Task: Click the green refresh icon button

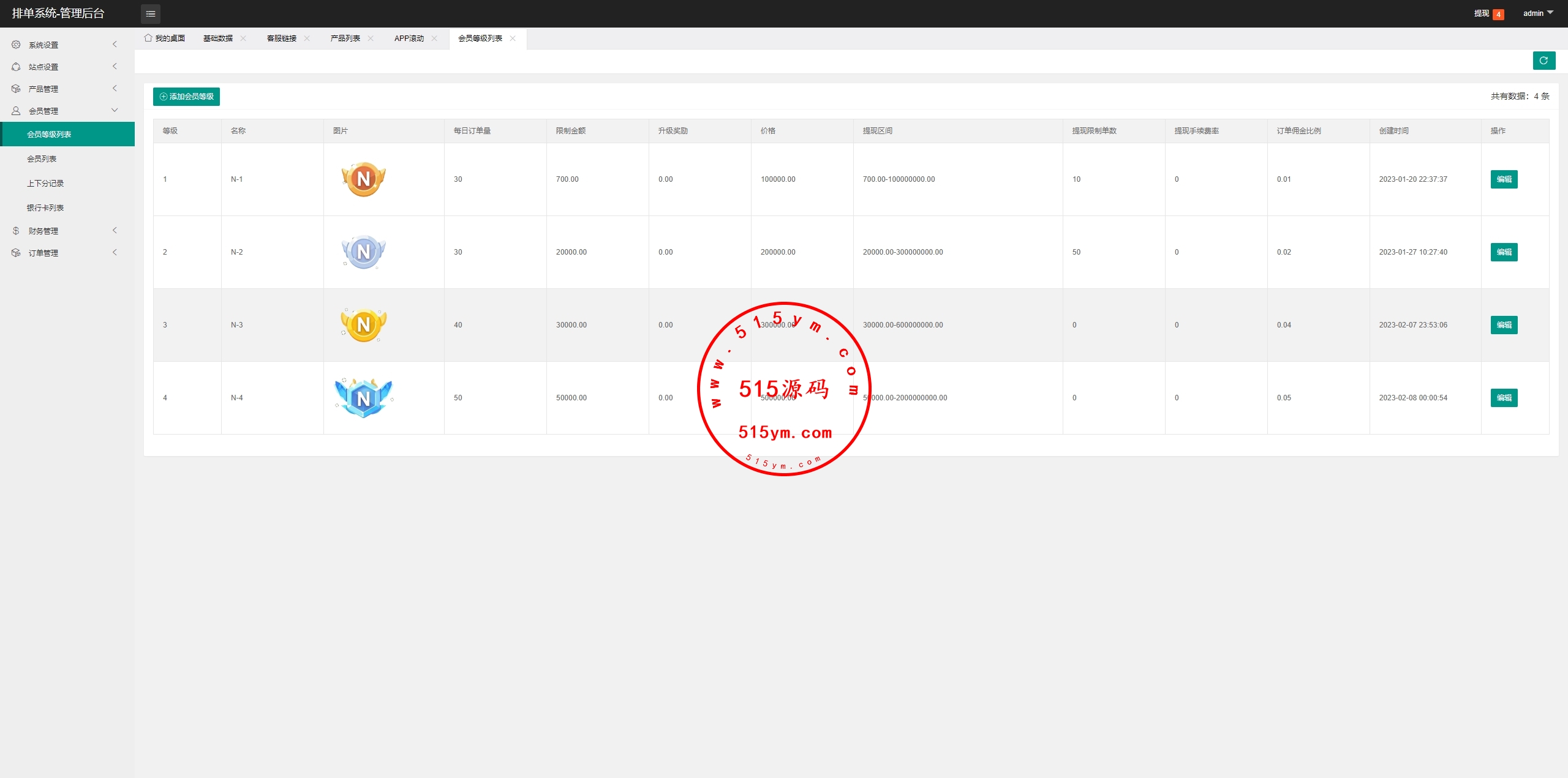Action: coord(1543,61)
